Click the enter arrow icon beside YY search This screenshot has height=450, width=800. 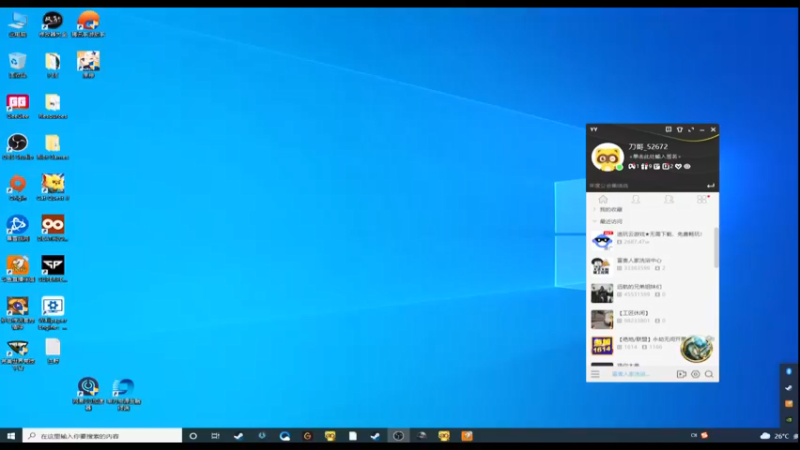click(711, 186)
